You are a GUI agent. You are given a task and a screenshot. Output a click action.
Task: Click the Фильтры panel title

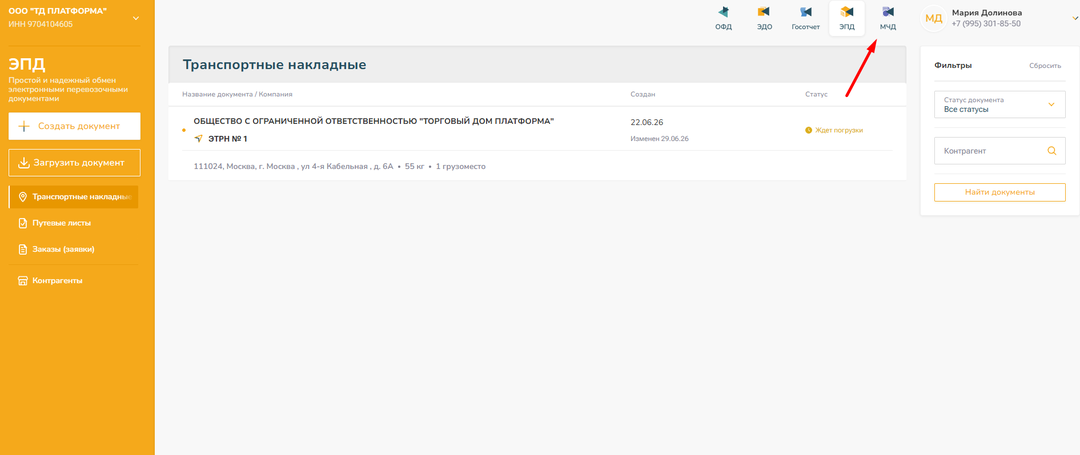pyautogui.click(x=953, y=65)
